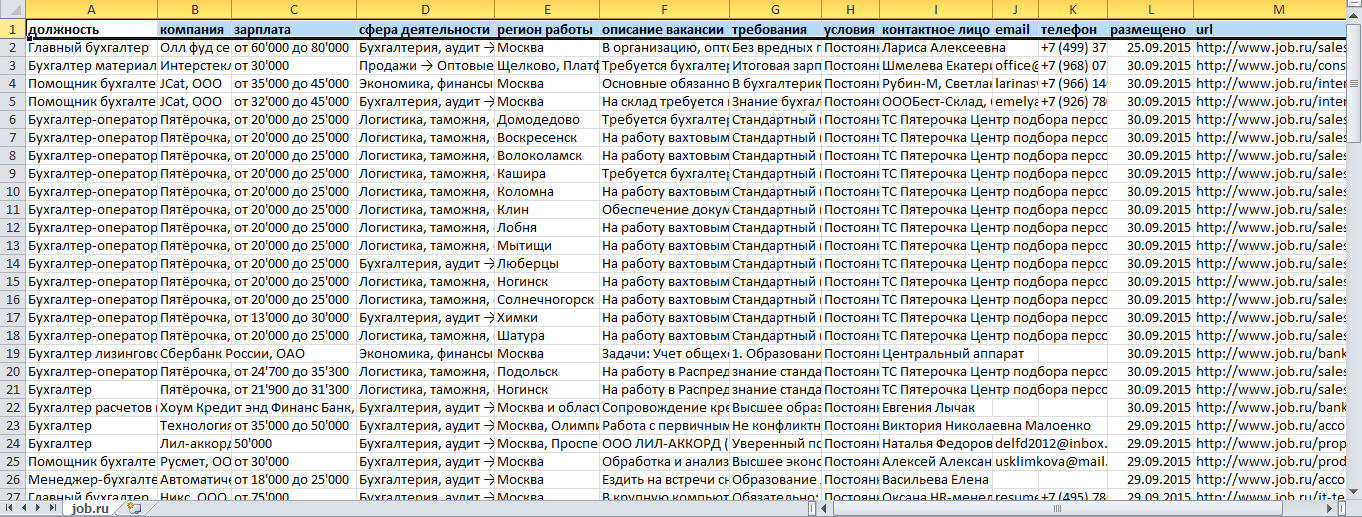Select the 'Евгения Лычак' contact cell

coord(936,407)
